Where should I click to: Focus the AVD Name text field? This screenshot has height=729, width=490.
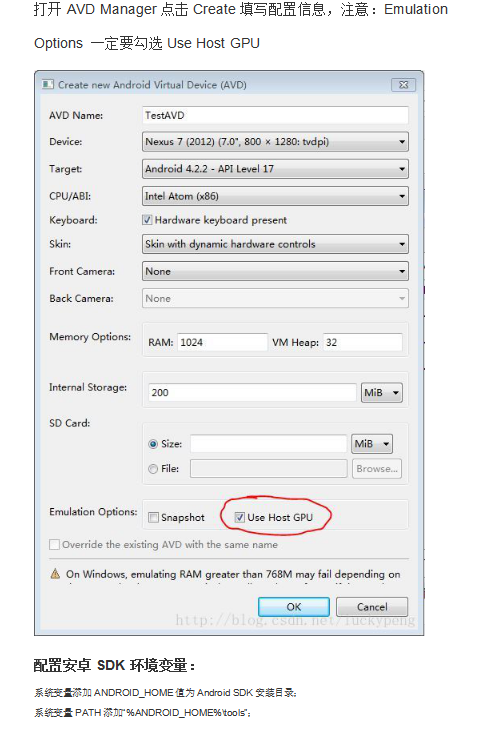[x=275, y=115]
